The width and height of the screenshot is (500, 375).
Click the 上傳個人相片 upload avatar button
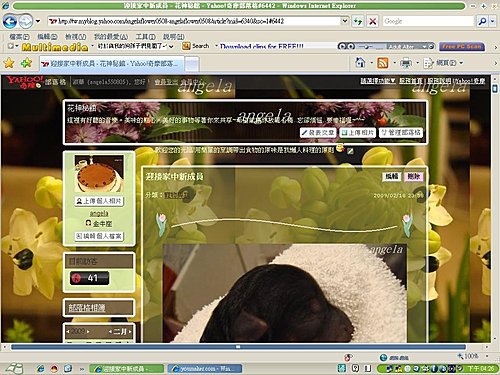99,201
